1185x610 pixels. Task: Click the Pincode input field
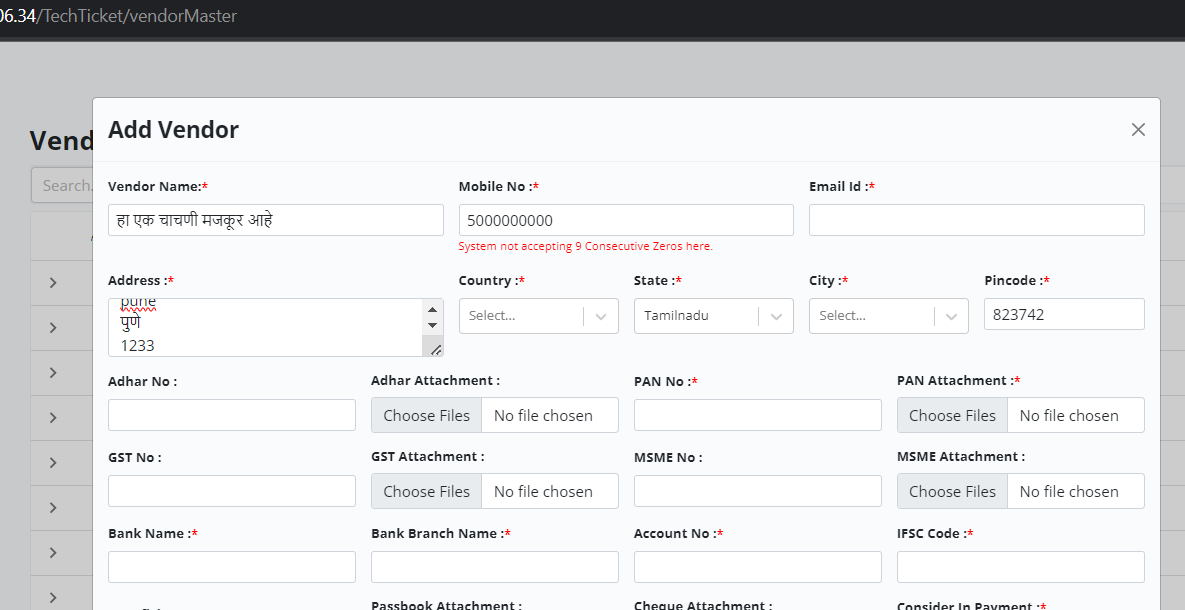[1064, 314]
